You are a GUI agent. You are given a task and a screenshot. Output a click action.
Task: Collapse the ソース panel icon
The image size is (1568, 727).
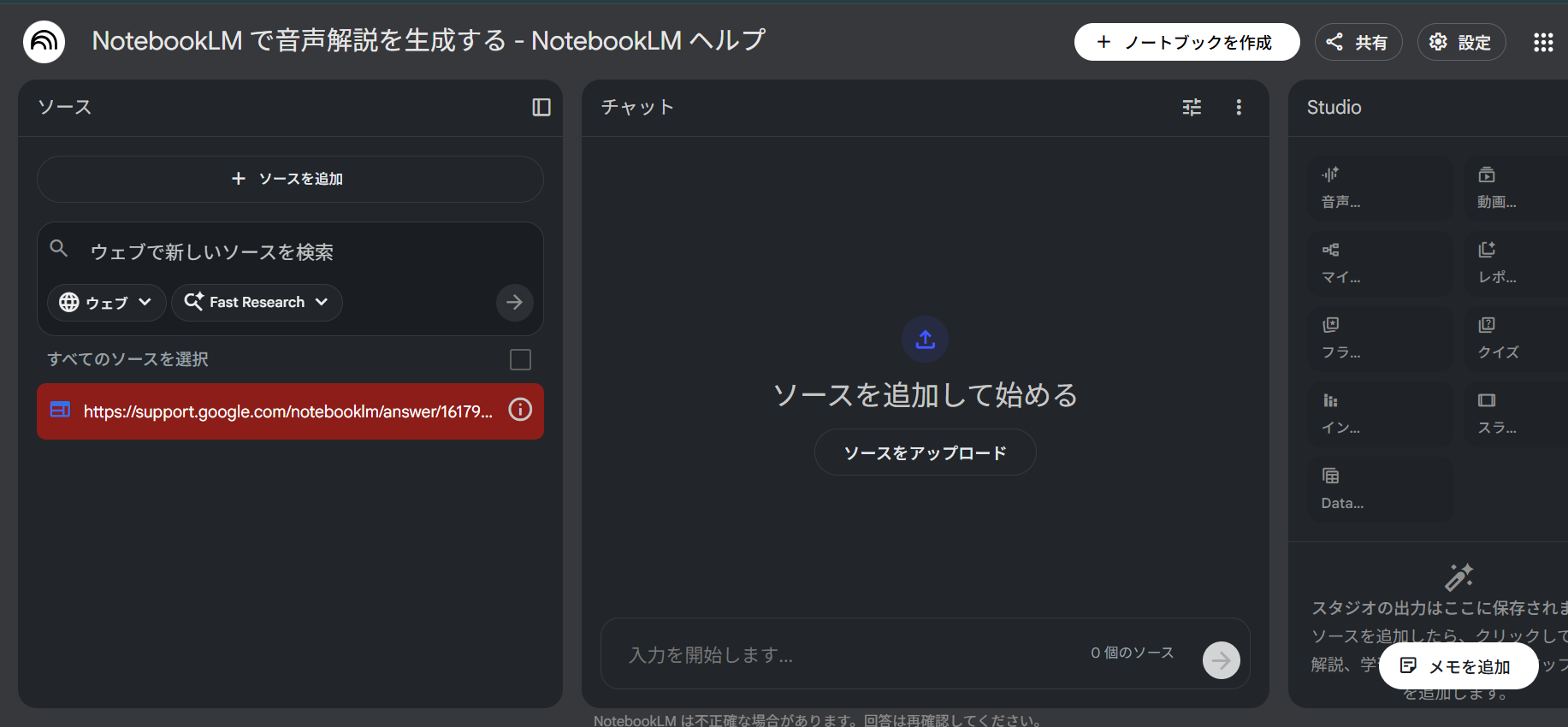click(541, 107)
